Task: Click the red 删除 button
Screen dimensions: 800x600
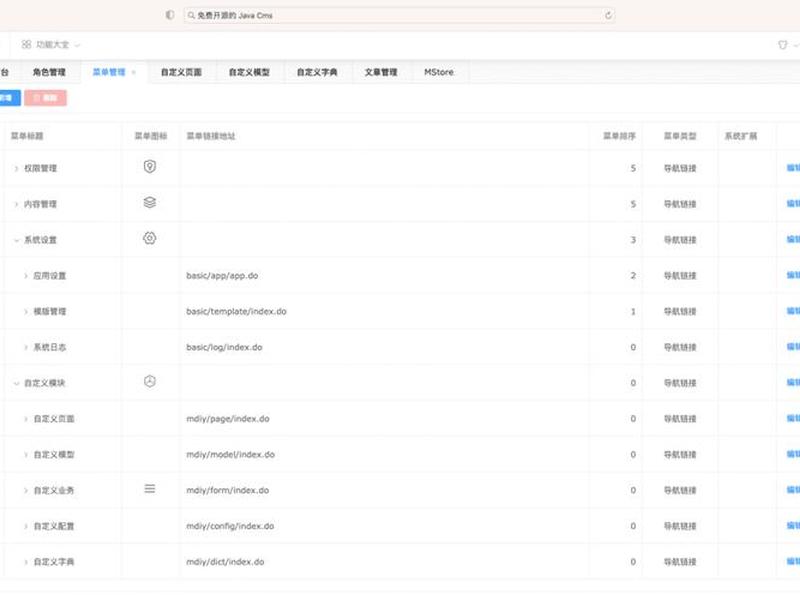Action: (45, 97)
